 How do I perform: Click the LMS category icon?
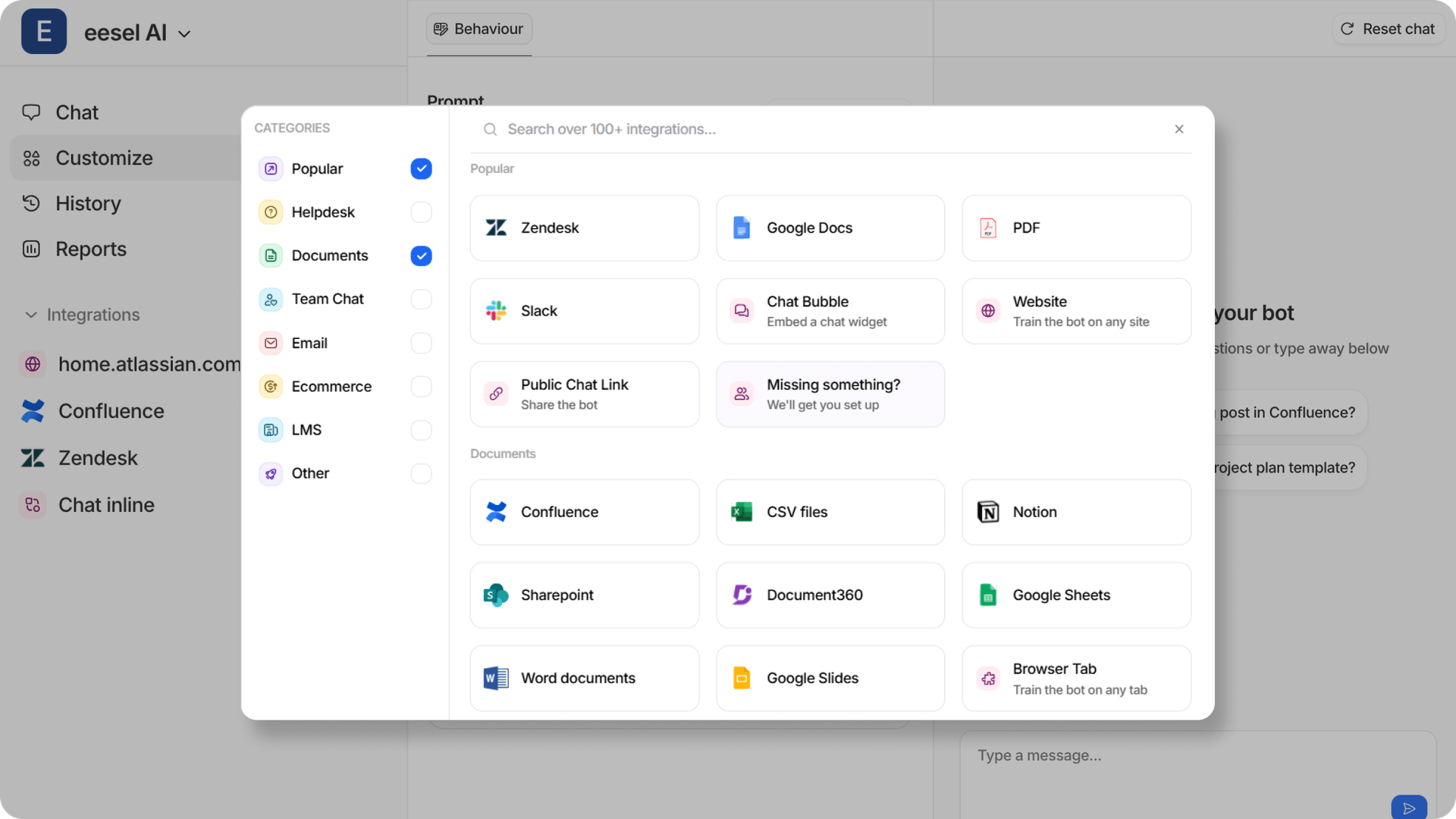point(271,430)
